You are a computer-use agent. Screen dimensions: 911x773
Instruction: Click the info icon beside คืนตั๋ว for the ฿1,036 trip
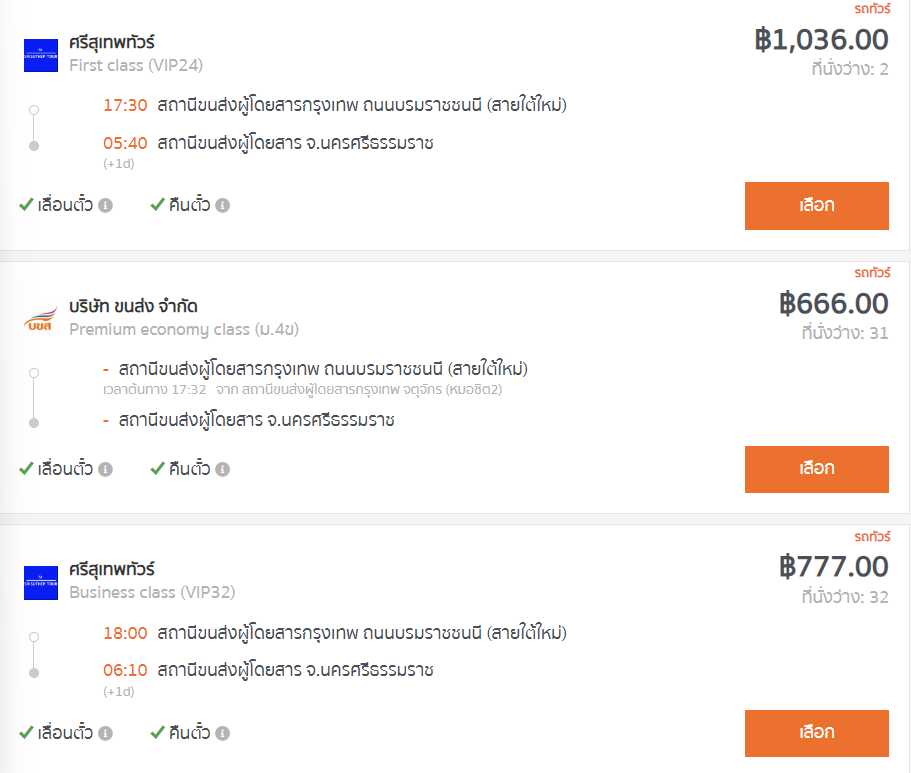click(x=223, y=205)
